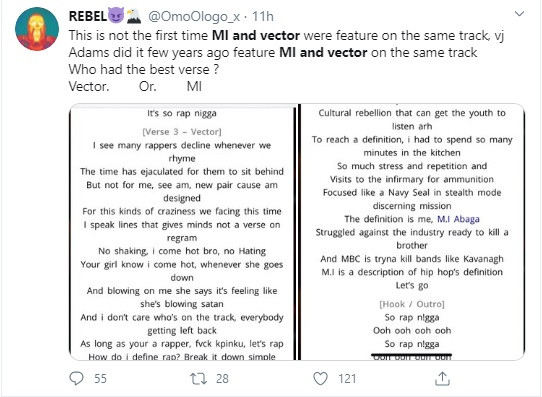542x397 pixels.
Task: Click the retweet arrows icon
Action: point(199,378)
